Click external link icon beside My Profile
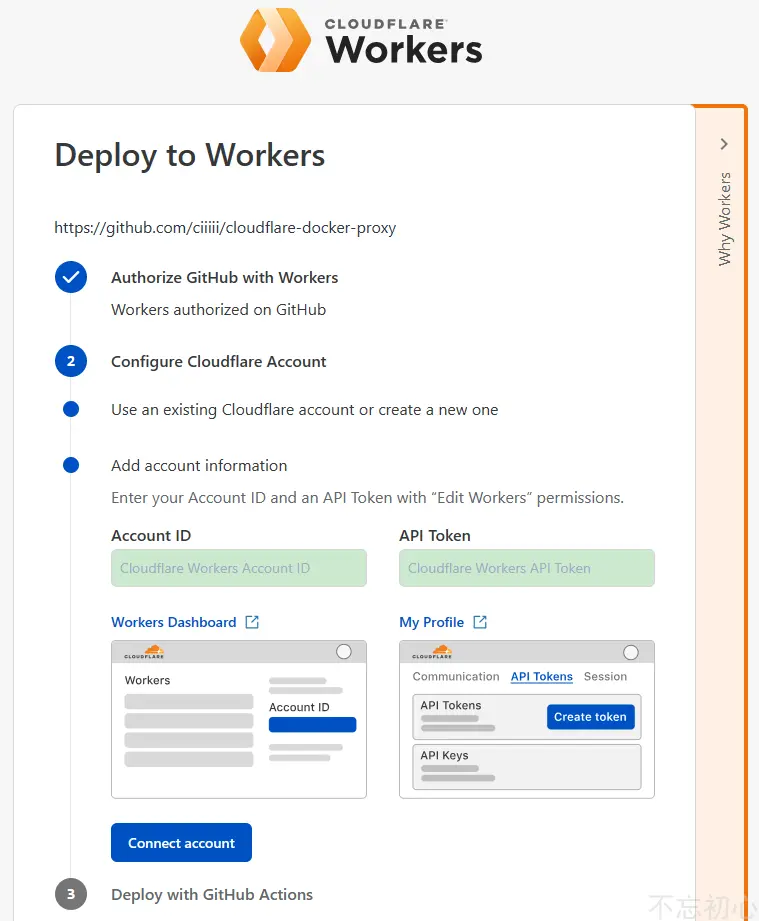The height and width of the screenshot is (921, 759). [480, 622]
